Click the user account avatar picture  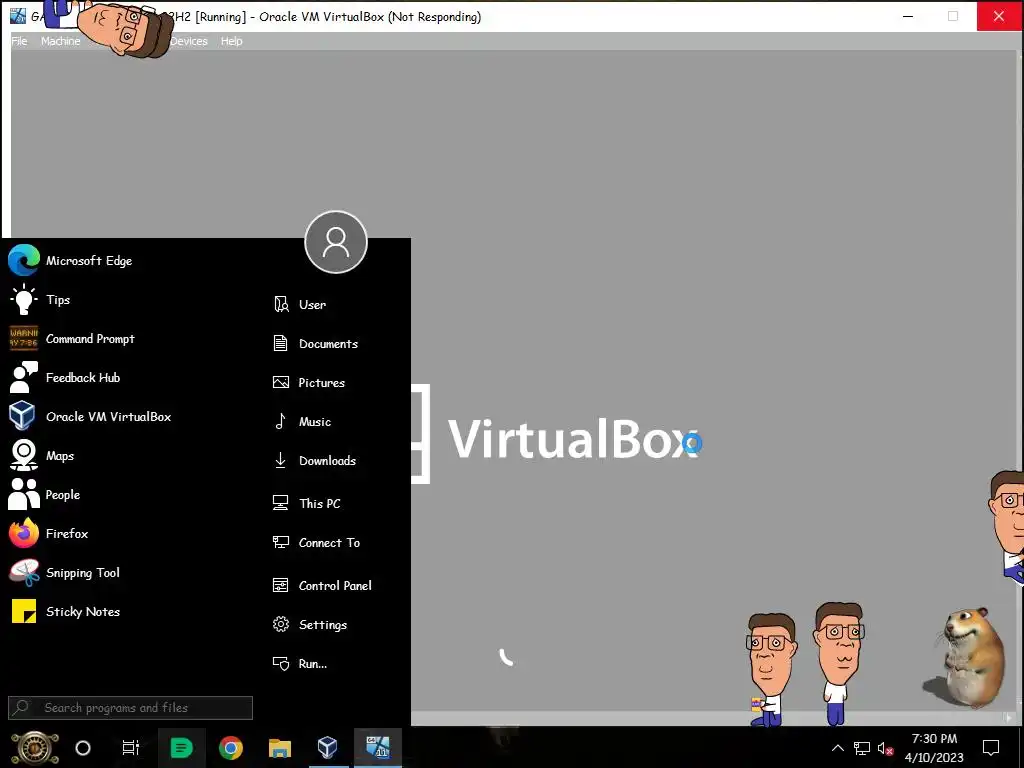336,242
